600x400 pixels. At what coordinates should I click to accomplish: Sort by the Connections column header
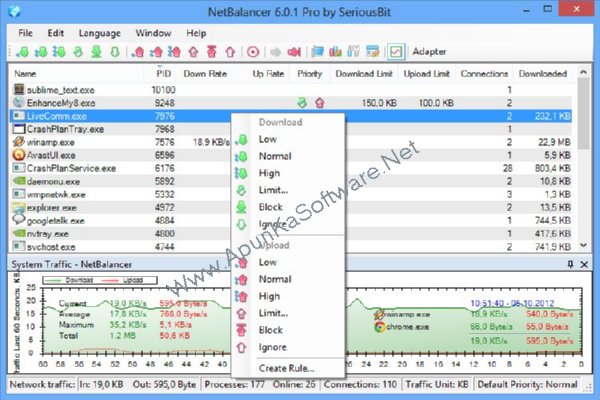[x=484, y=74]
